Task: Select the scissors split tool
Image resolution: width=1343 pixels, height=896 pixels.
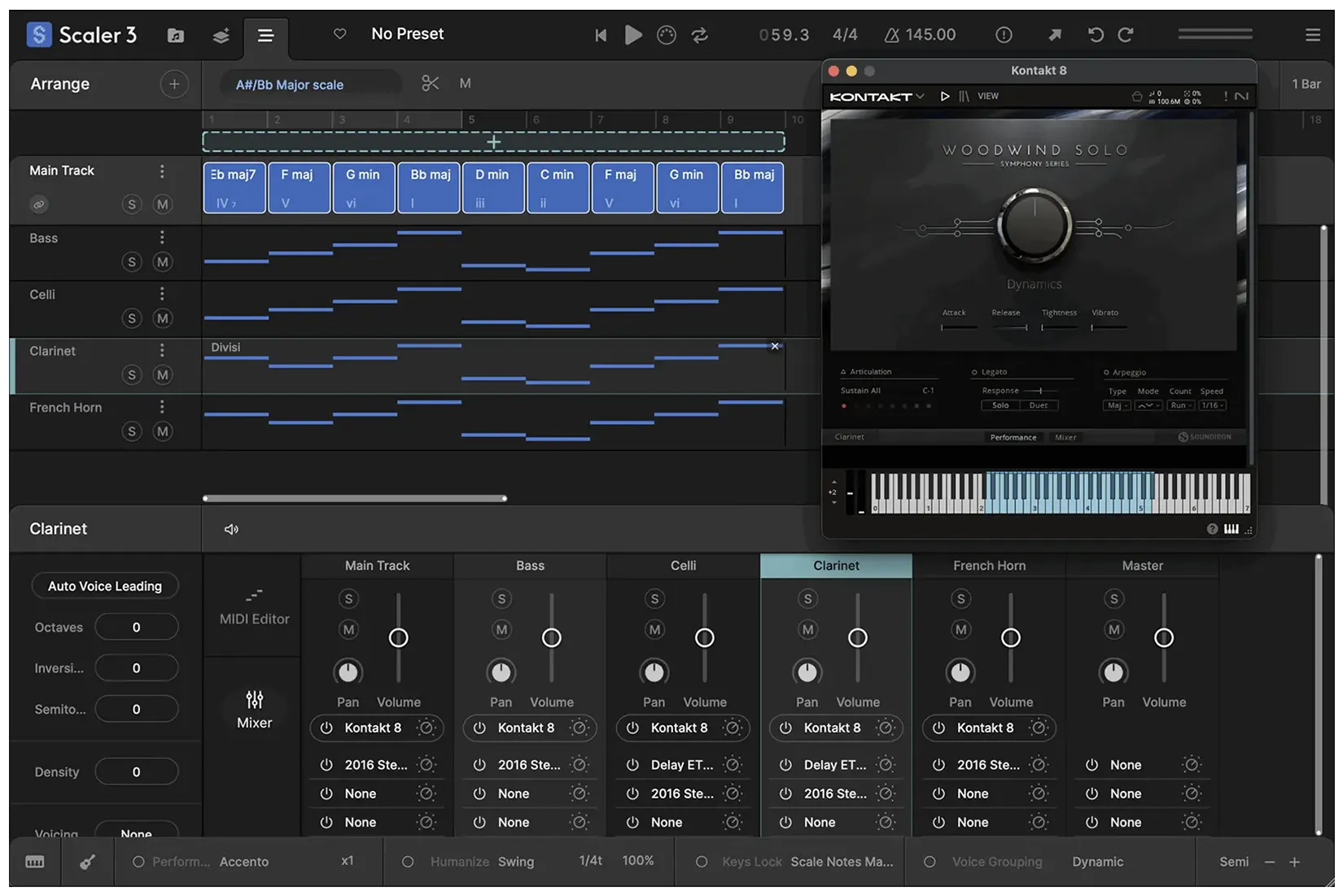Action: [430, 83]
